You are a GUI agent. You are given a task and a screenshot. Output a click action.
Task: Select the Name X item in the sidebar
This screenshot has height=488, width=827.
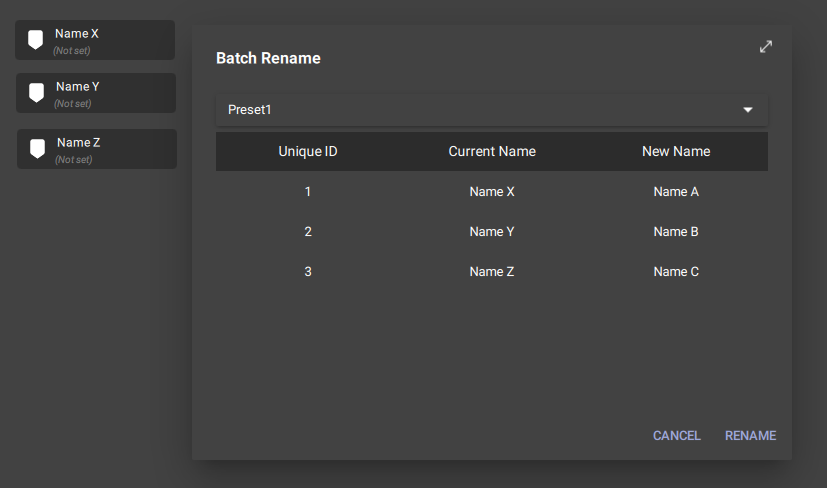(95, 40)
